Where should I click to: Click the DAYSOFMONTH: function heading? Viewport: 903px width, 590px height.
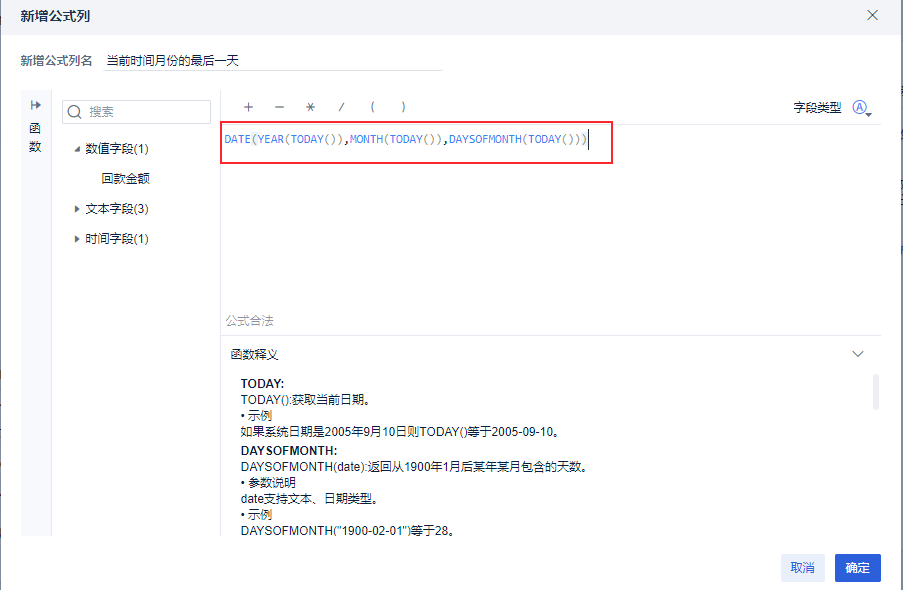pyautogui.click(x=289, y=451)
